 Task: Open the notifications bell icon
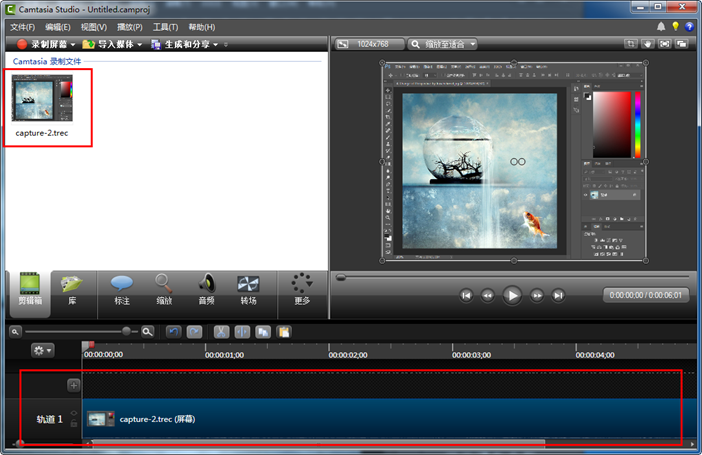point(660,26)
